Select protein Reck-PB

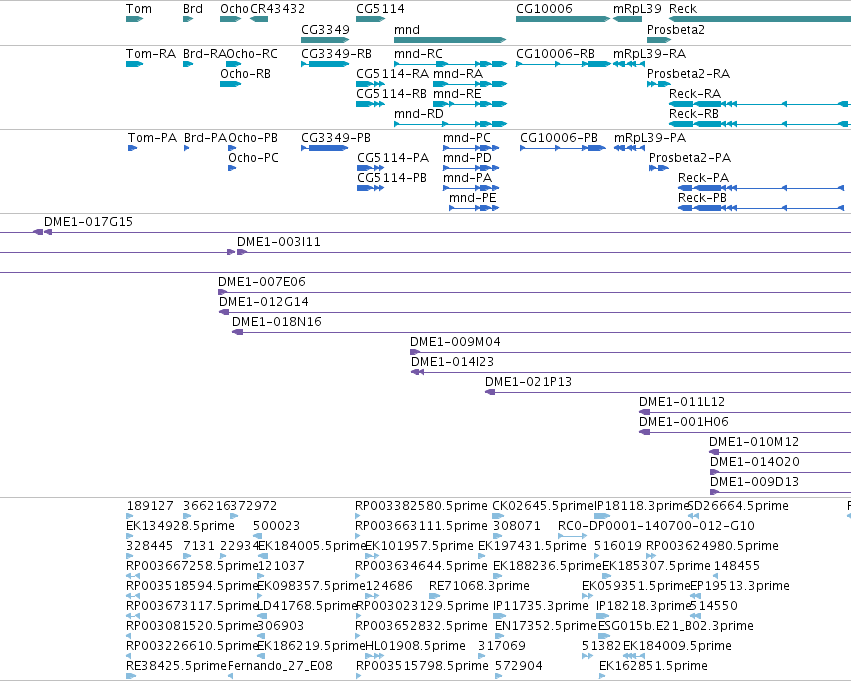[x=761, y=208]
